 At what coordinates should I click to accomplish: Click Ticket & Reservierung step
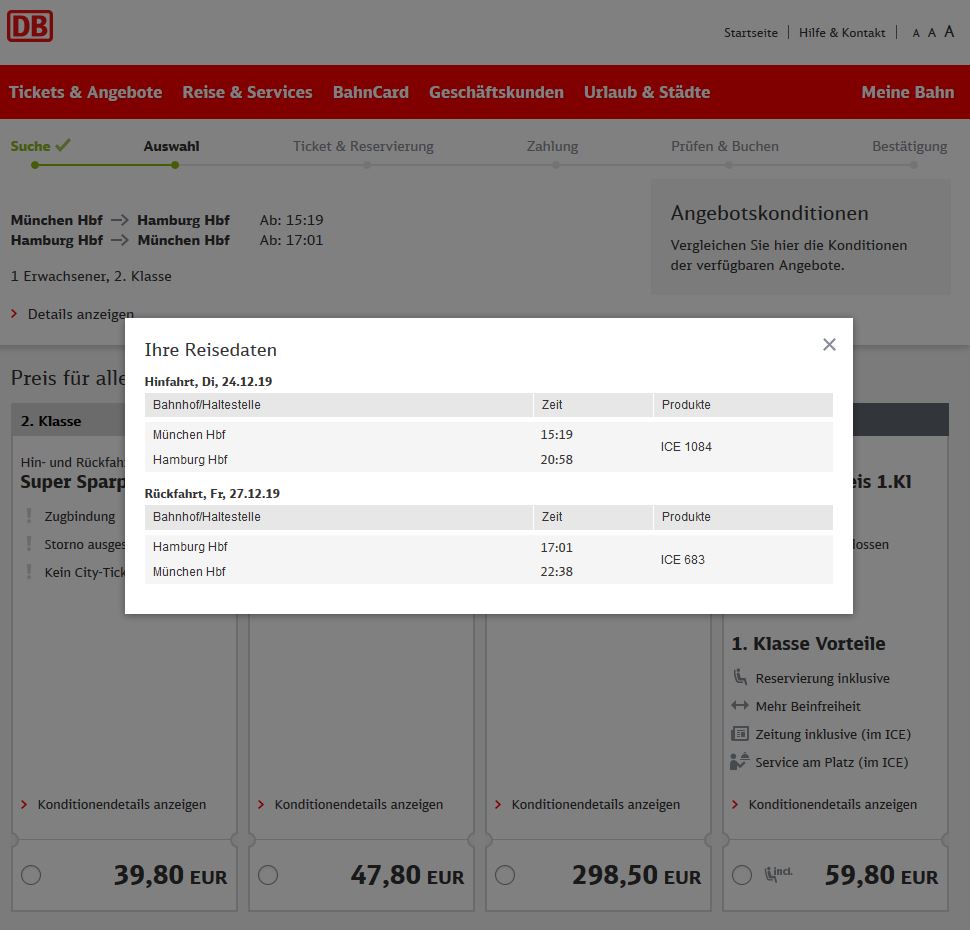pyautogui.click(x=363, y=146)
